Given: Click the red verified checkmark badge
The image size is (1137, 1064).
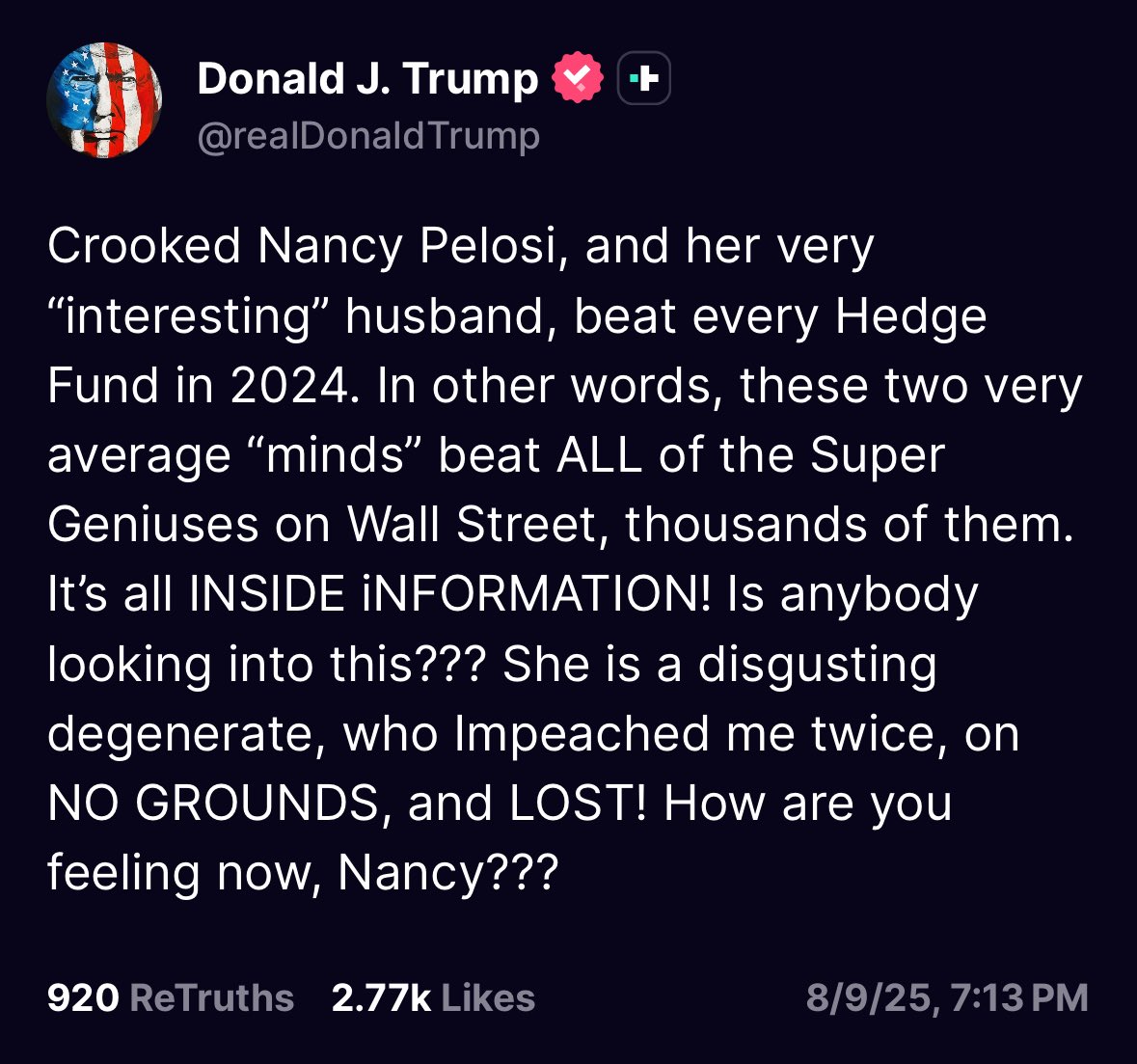Looking at the screenshot, I should click(x=577, y=78).
